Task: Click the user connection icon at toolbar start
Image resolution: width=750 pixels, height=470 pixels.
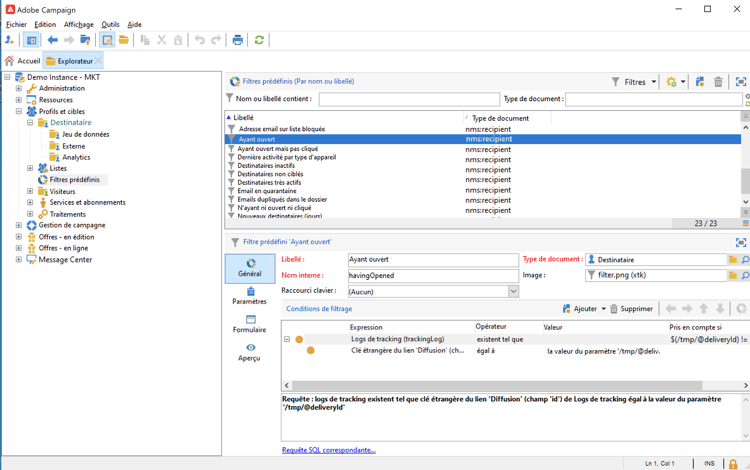Action: pos(9,40)
